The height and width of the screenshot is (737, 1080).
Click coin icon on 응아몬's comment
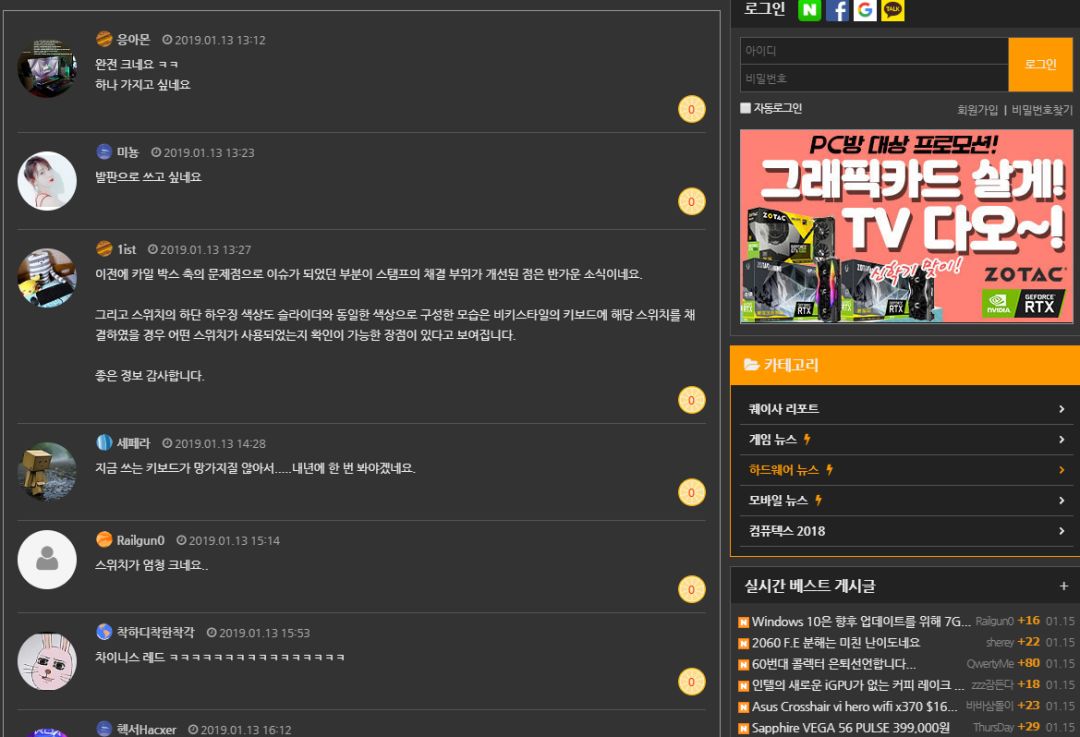tap(691, 109)
